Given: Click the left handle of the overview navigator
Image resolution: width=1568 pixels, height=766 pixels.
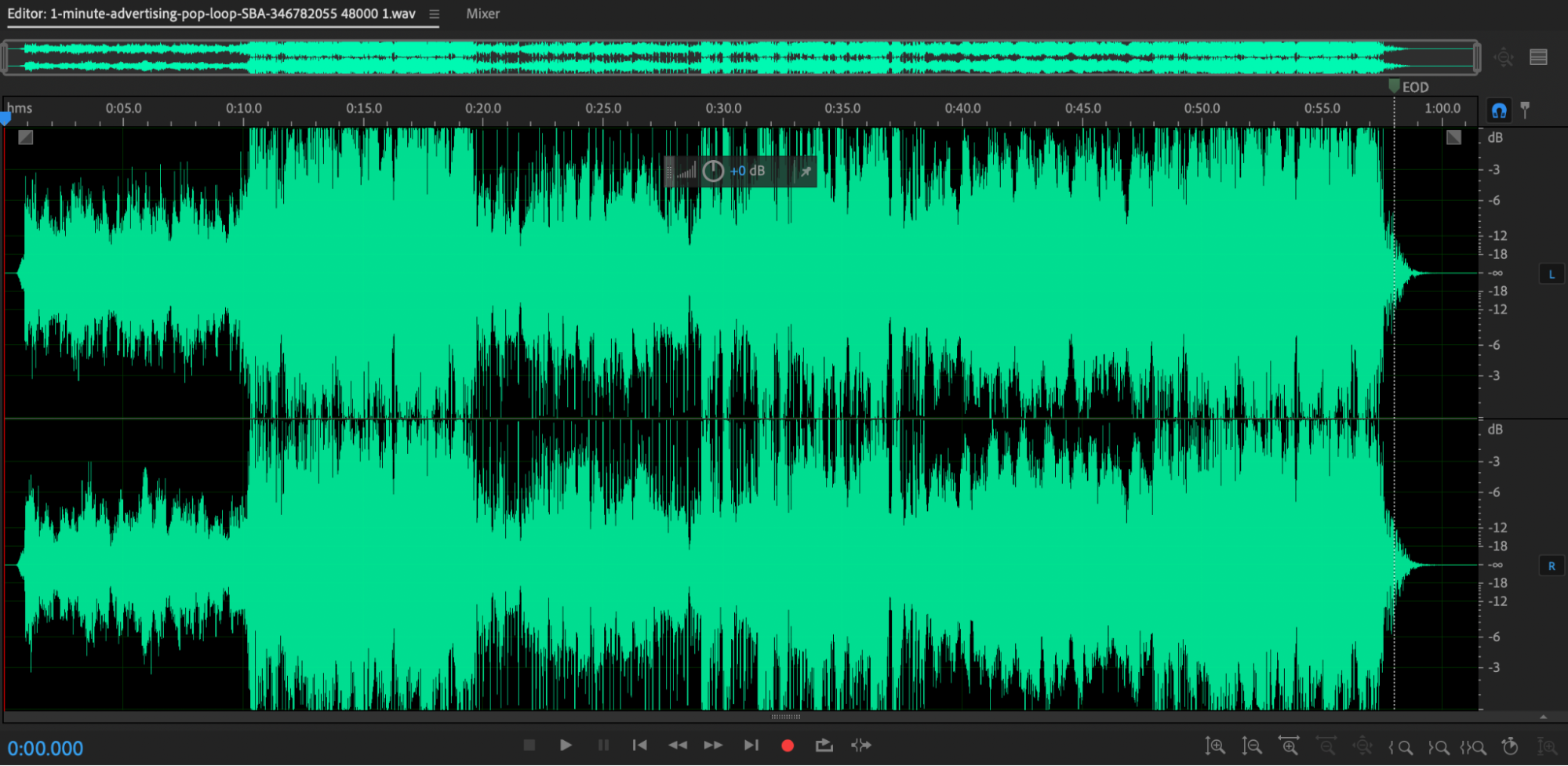Looking at the screenshot, I should (4, 58).
